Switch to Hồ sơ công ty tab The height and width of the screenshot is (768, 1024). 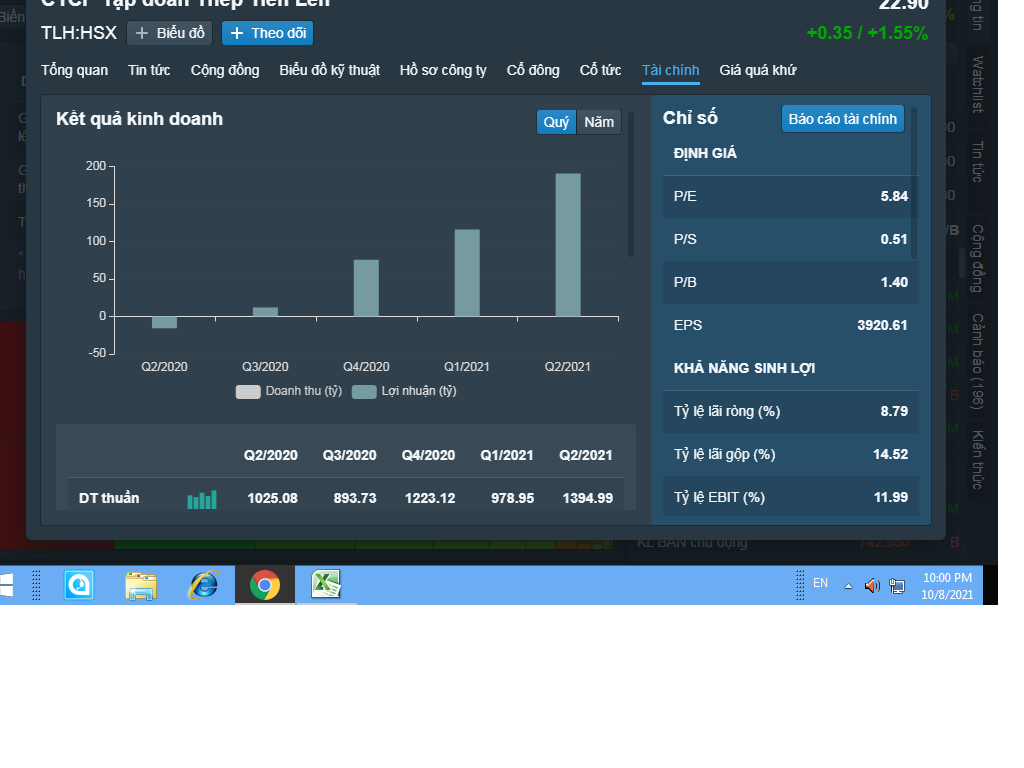pyautogui.click(x=443, y=71)
